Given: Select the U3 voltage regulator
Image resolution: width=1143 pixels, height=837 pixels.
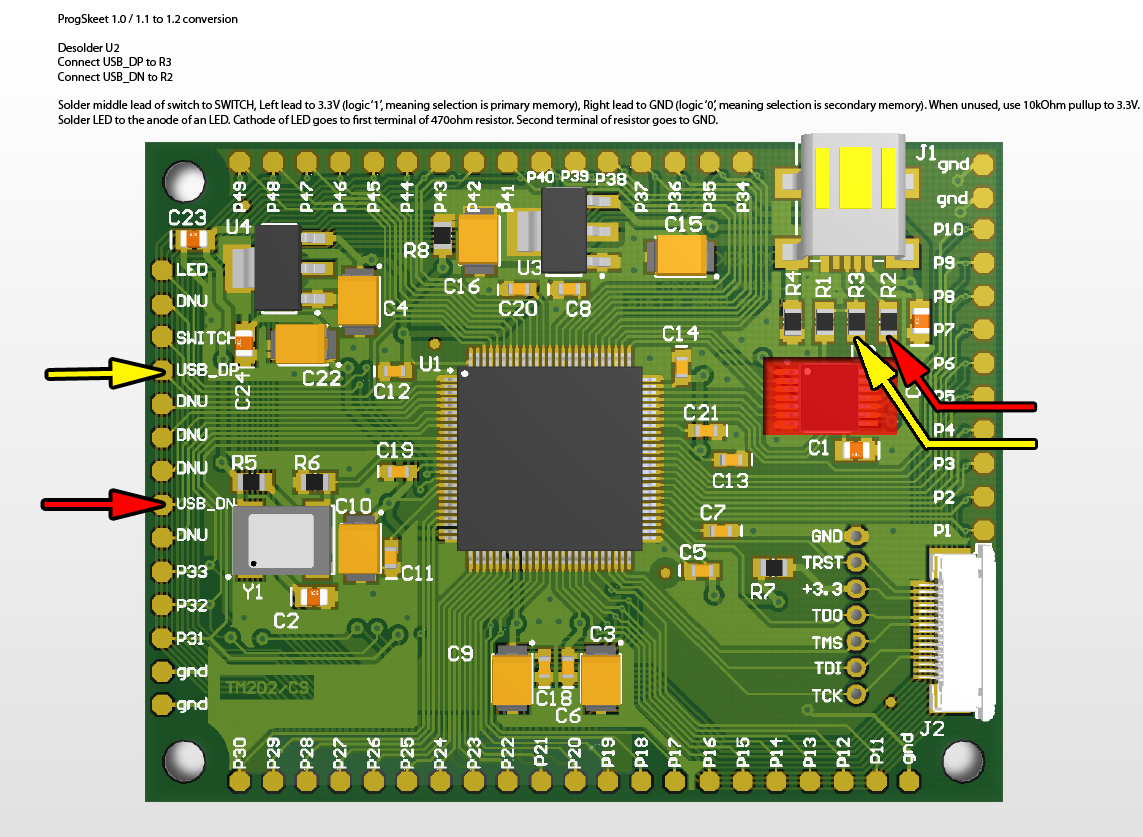Looking at the screenshot, I should (x=563, y=231).
